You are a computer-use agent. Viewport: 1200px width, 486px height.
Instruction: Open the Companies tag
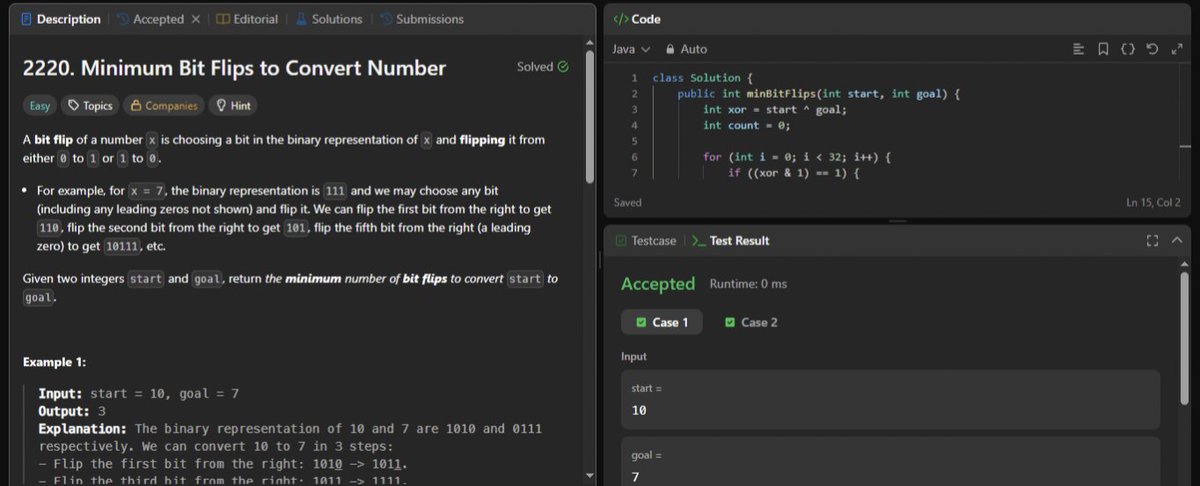click(162, 105)
